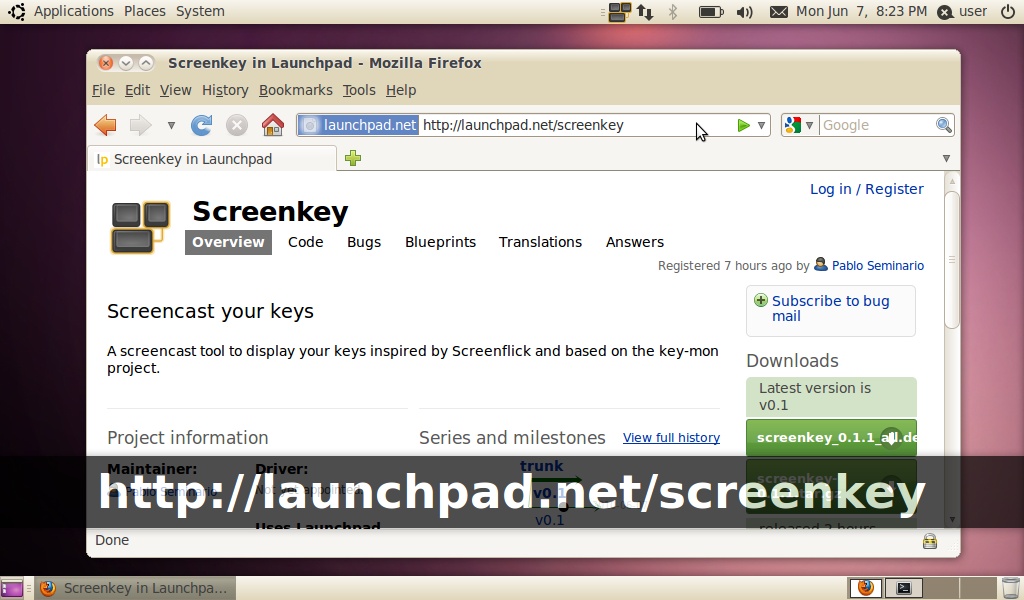Open the list all tabs dropdown arrow
Viewport: 1024px width, 600px height.
[946, 158]
